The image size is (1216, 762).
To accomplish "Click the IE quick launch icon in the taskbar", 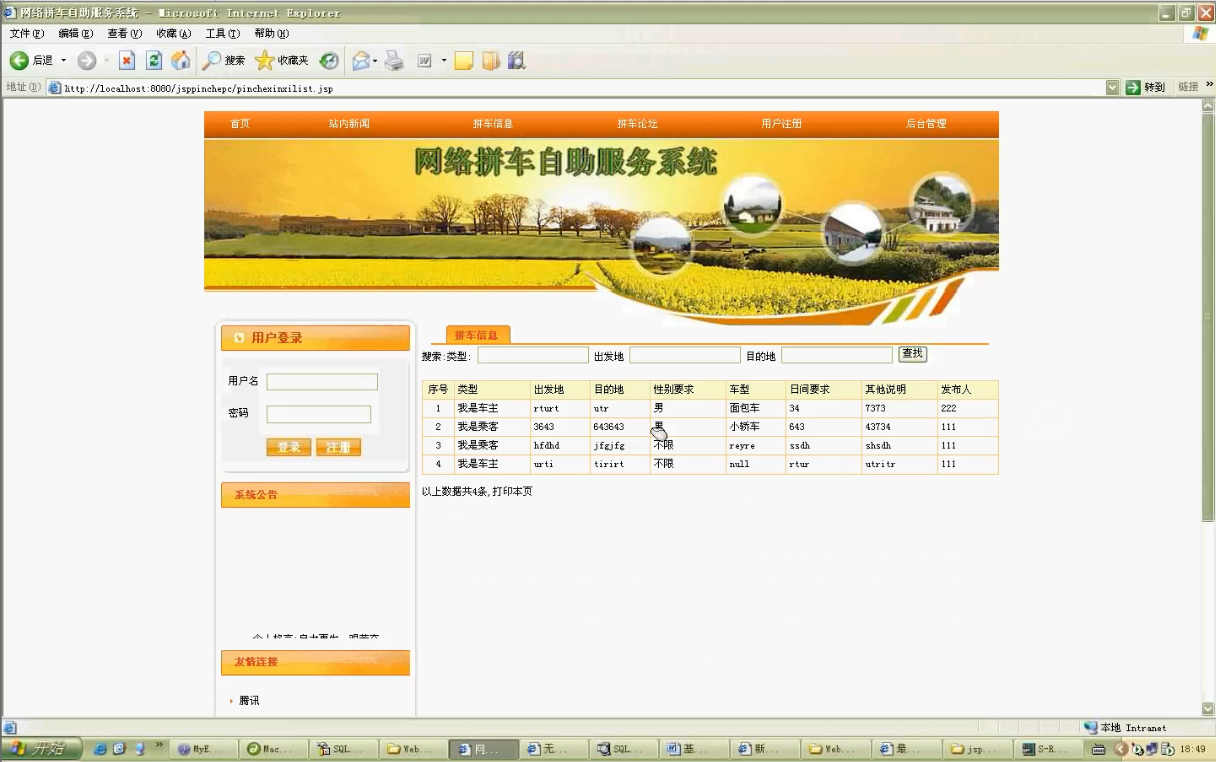I will (x=100, y=748).
